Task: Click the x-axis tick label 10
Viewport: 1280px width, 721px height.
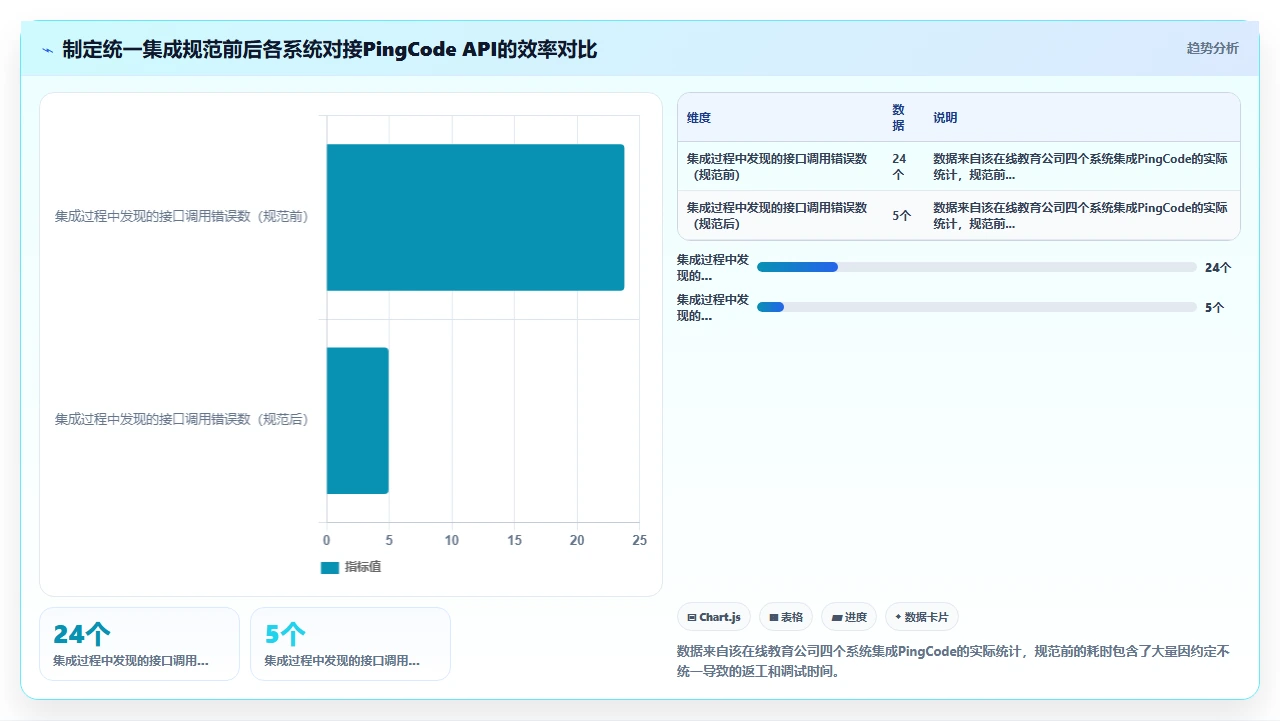Action: pos(452,540)
